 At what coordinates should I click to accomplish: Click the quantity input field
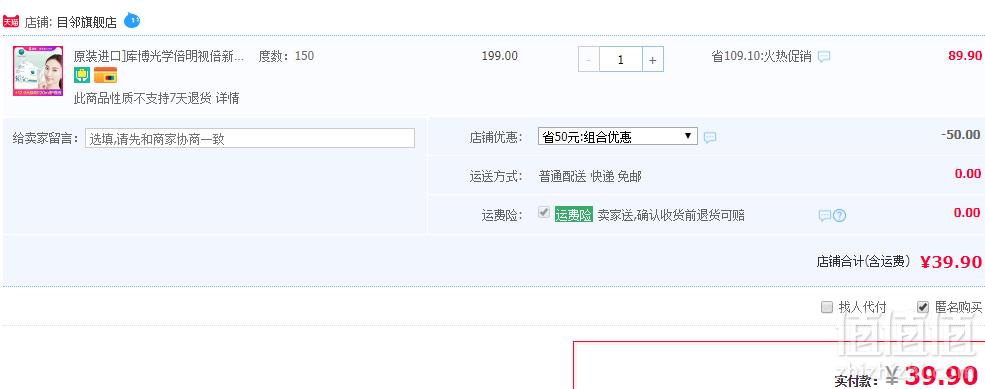pyautogui.click(x=621, y=60)
